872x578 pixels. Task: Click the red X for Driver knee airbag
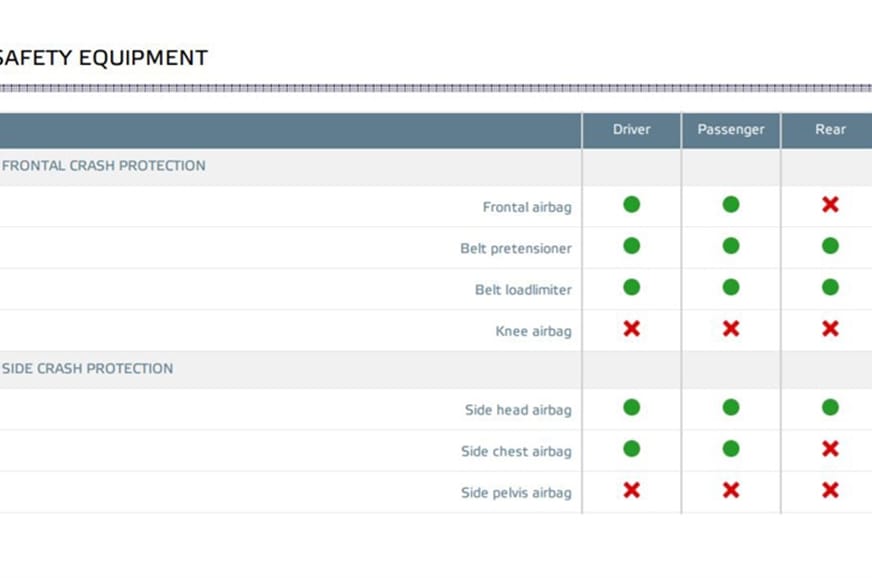coord(631,329)
